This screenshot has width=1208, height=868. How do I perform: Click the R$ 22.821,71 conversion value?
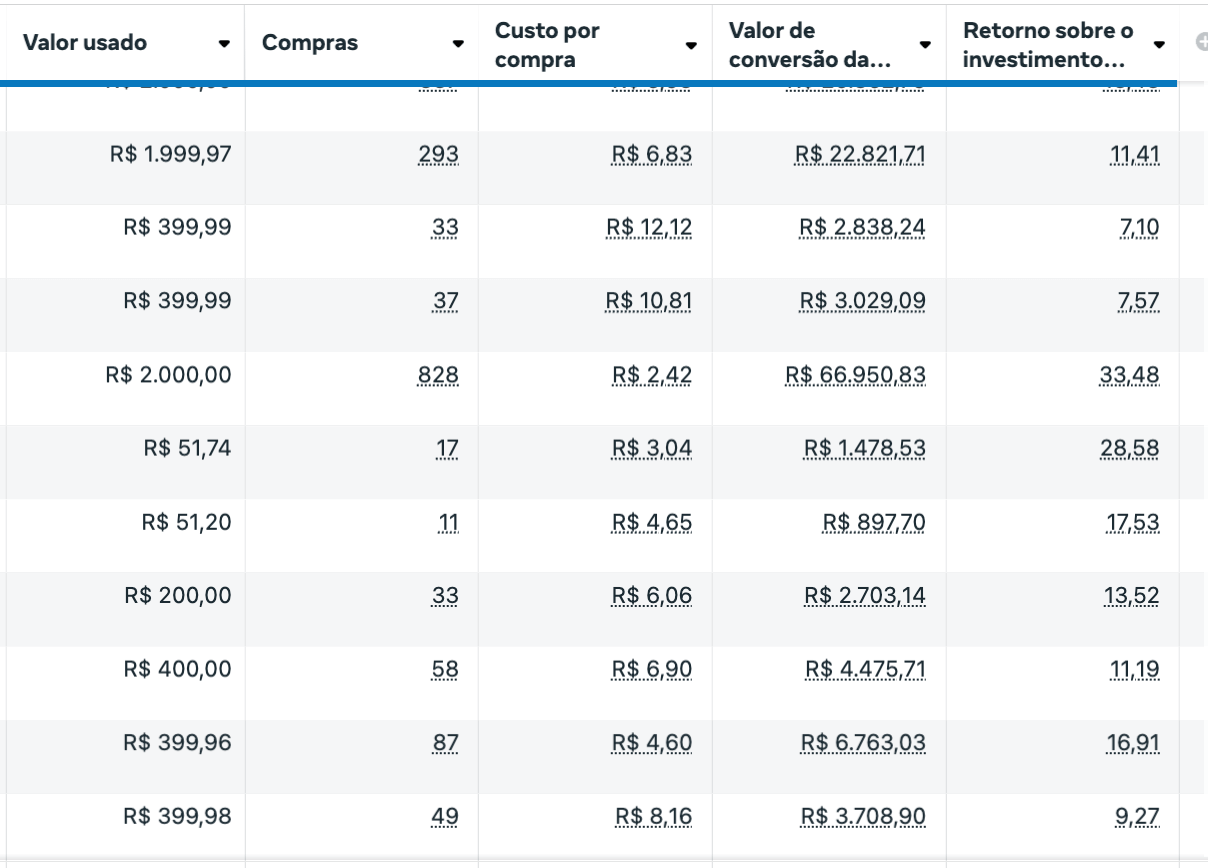click(860, 155)
